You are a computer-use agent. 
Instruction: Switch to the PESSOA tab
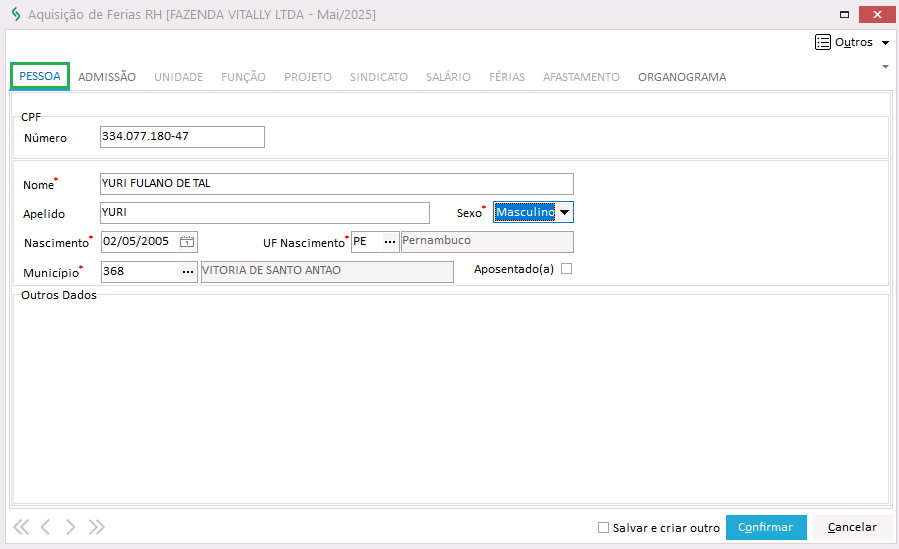40,76
